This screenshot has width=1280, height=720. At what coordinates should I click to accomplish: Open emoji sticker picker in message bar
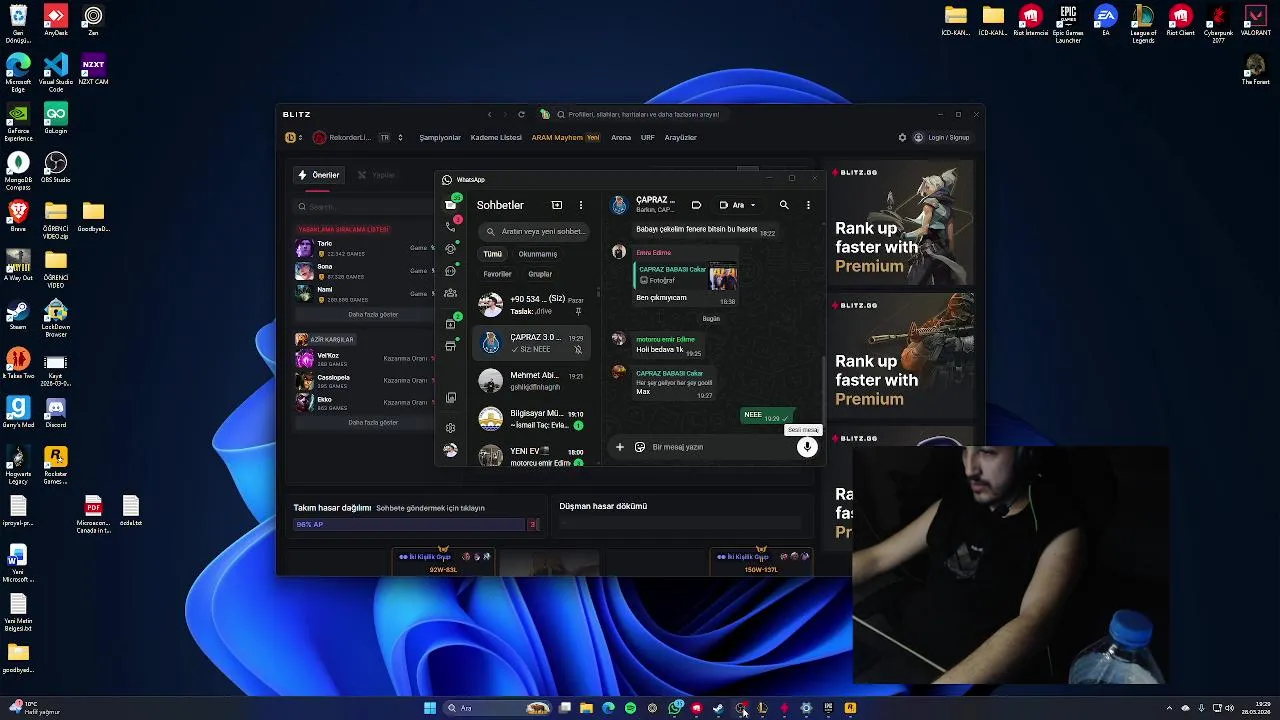point(640,447)
